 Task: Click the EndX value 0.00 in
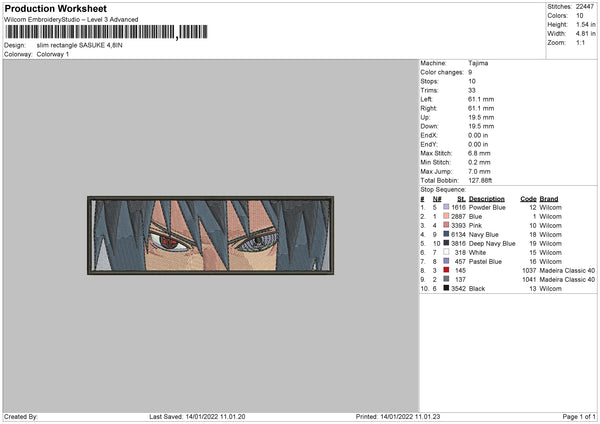478,135
